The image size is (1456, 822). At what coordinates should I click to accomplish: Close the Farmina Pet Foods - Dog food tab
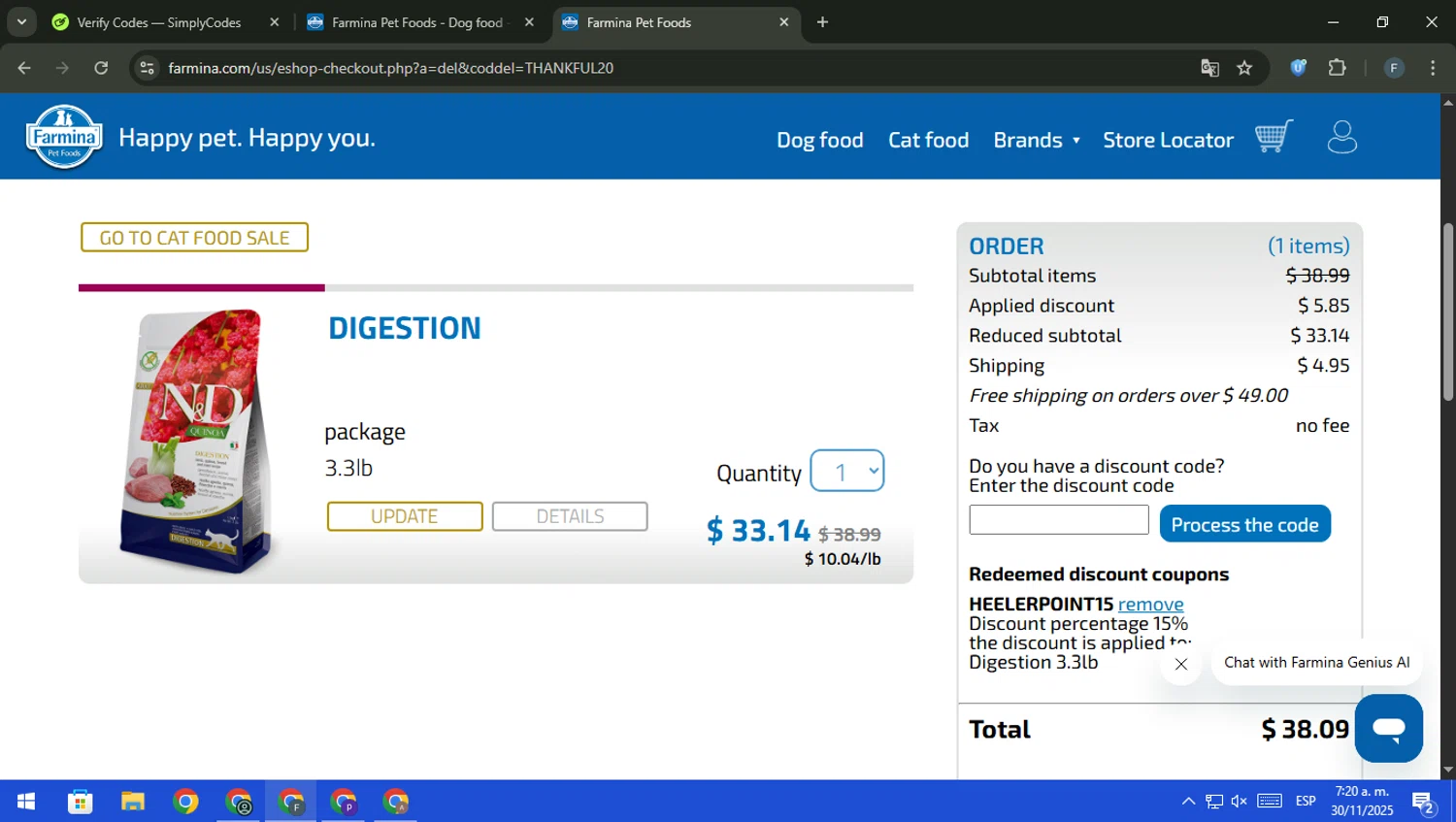[529, 22]
